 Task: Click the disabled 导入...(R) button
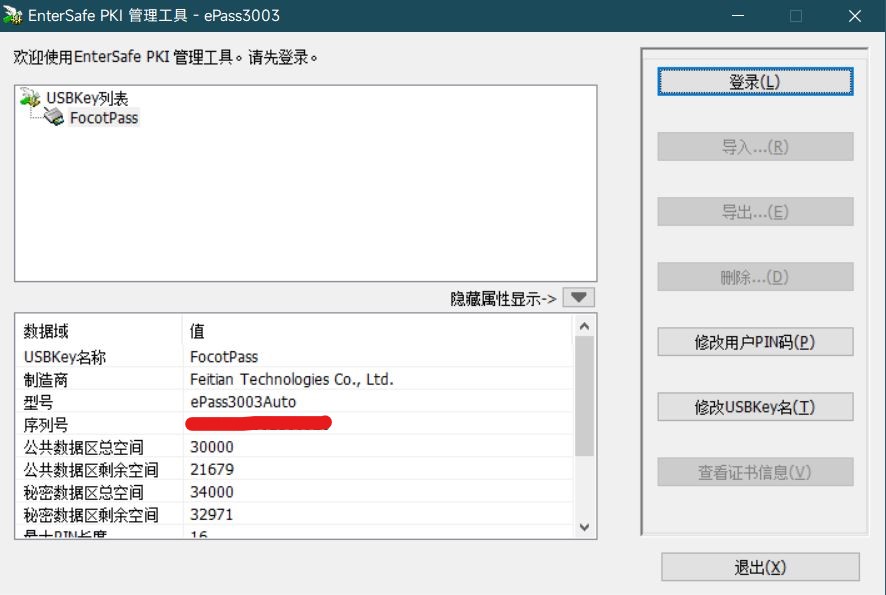(755, 147)
